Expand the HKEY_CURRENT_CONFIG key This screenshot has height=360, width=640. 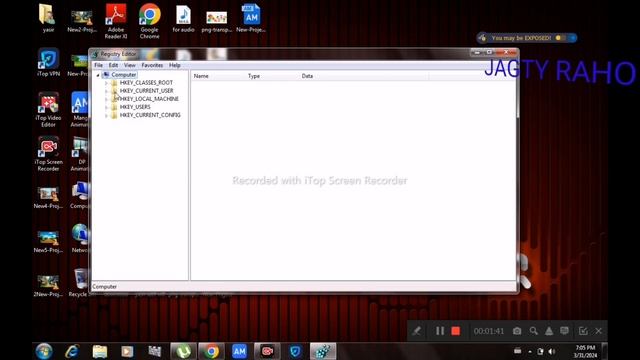coord(107,115)
